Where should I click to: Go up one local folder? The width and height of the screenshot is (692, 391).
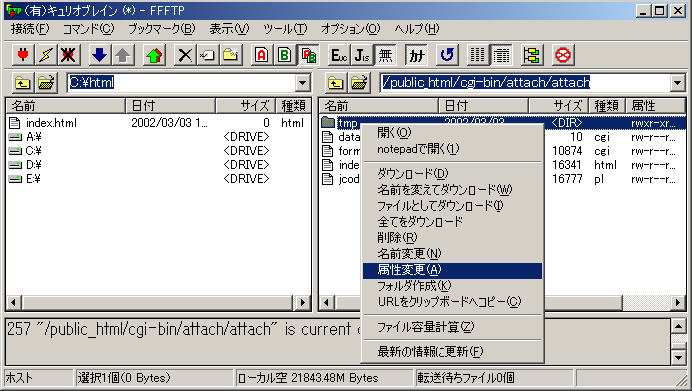pyautogui.click(x=23, y=83)
